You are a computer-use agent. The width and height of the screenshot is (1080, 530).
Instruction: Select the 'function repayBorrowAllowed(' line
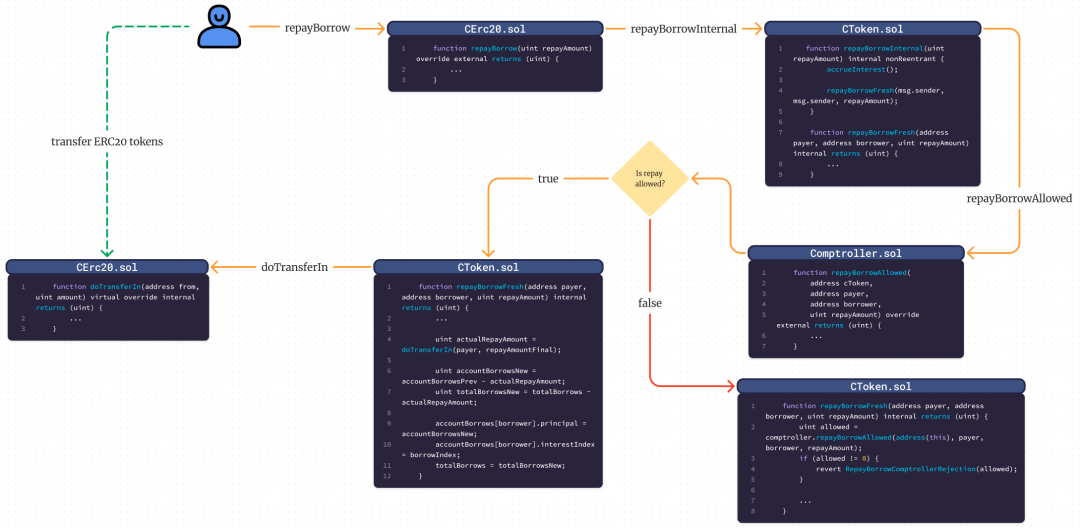coord(852,273)
